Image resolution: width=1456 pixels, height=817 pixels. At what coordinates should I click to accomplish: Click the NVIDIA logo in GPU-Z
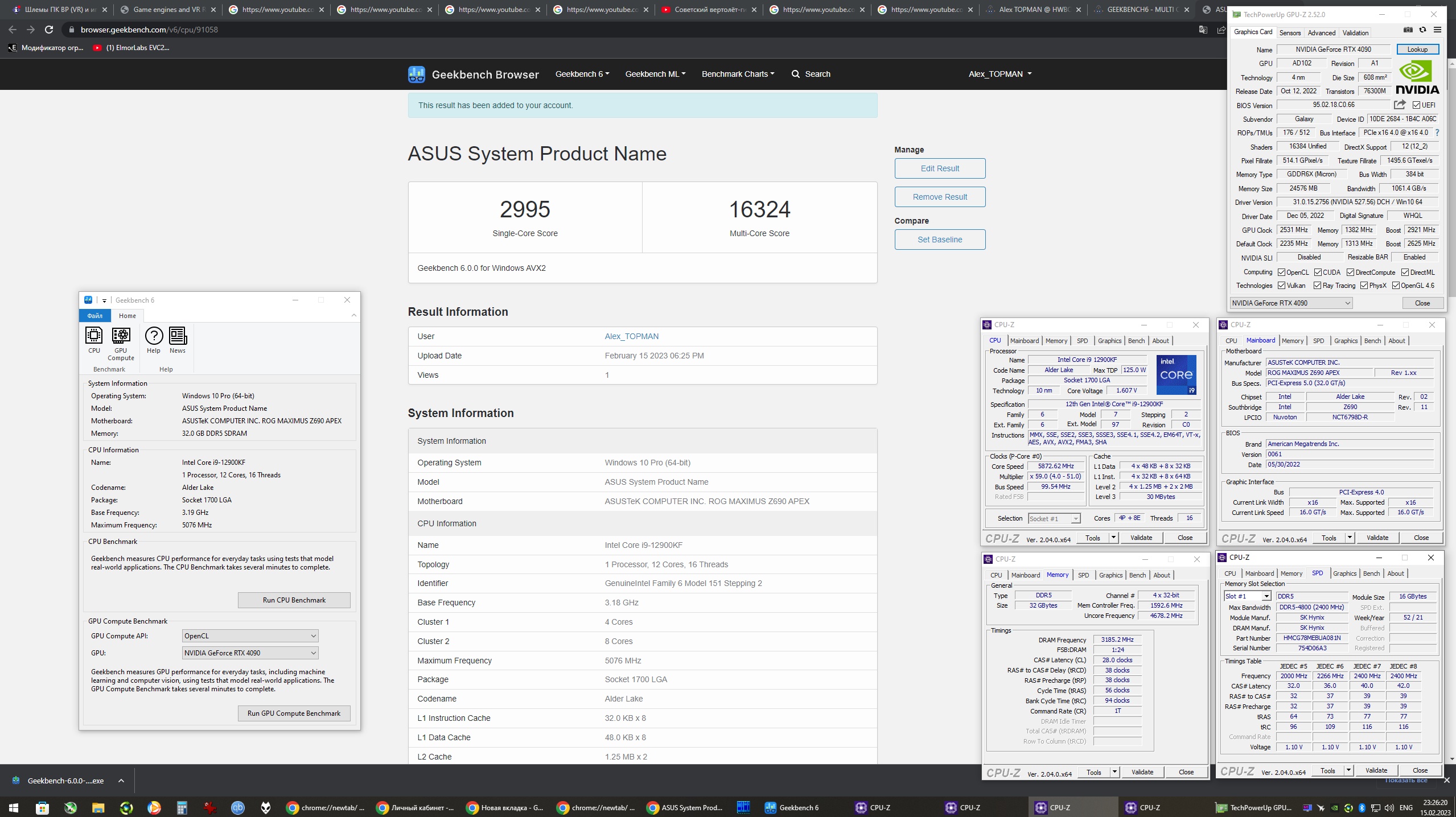[1417, 78]
